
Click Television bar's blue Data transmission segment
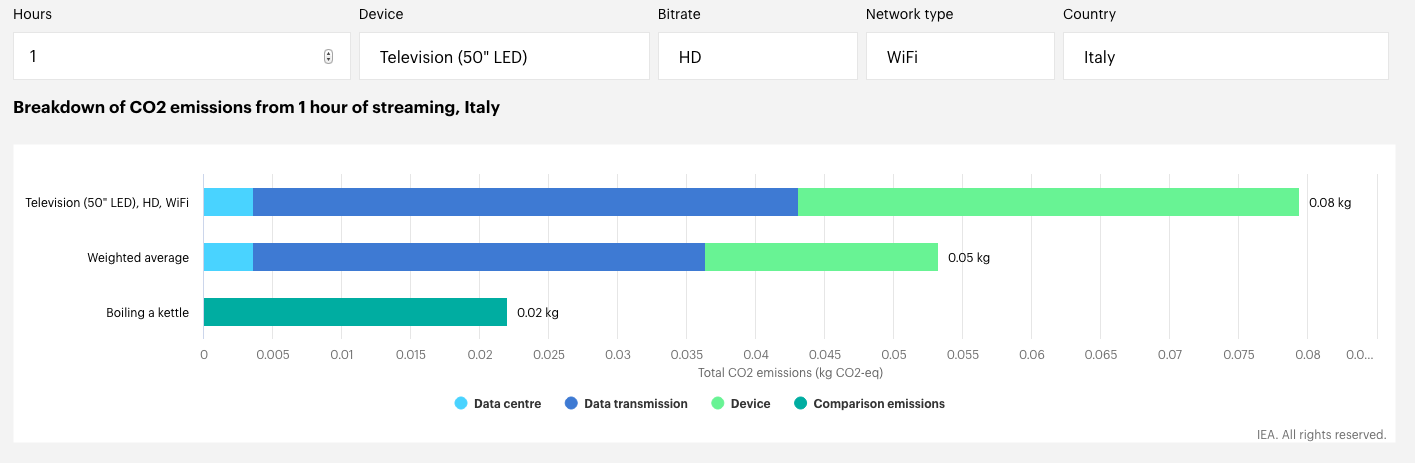(525, 202)
